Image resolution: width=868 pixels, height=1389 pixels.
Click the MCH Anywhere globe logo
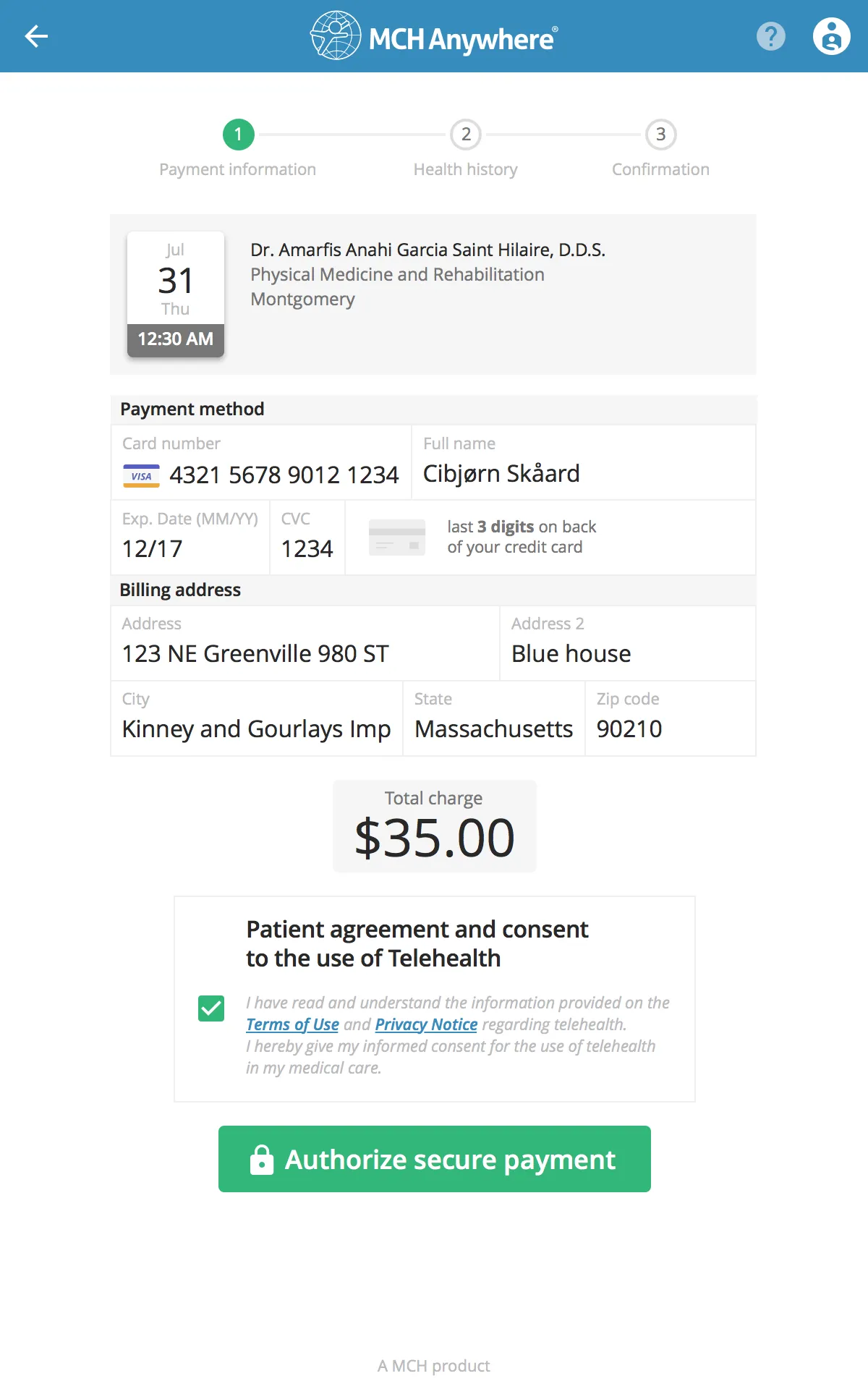pyautogui.click(x=336, y=35)
